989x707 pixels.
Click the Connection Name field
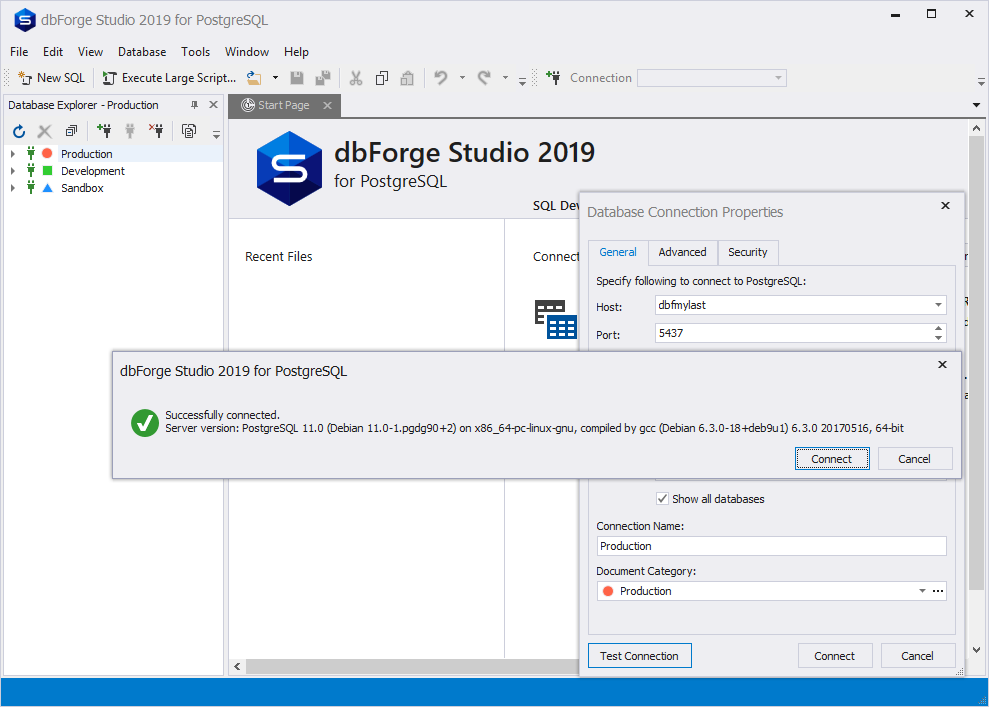[771, 546]
